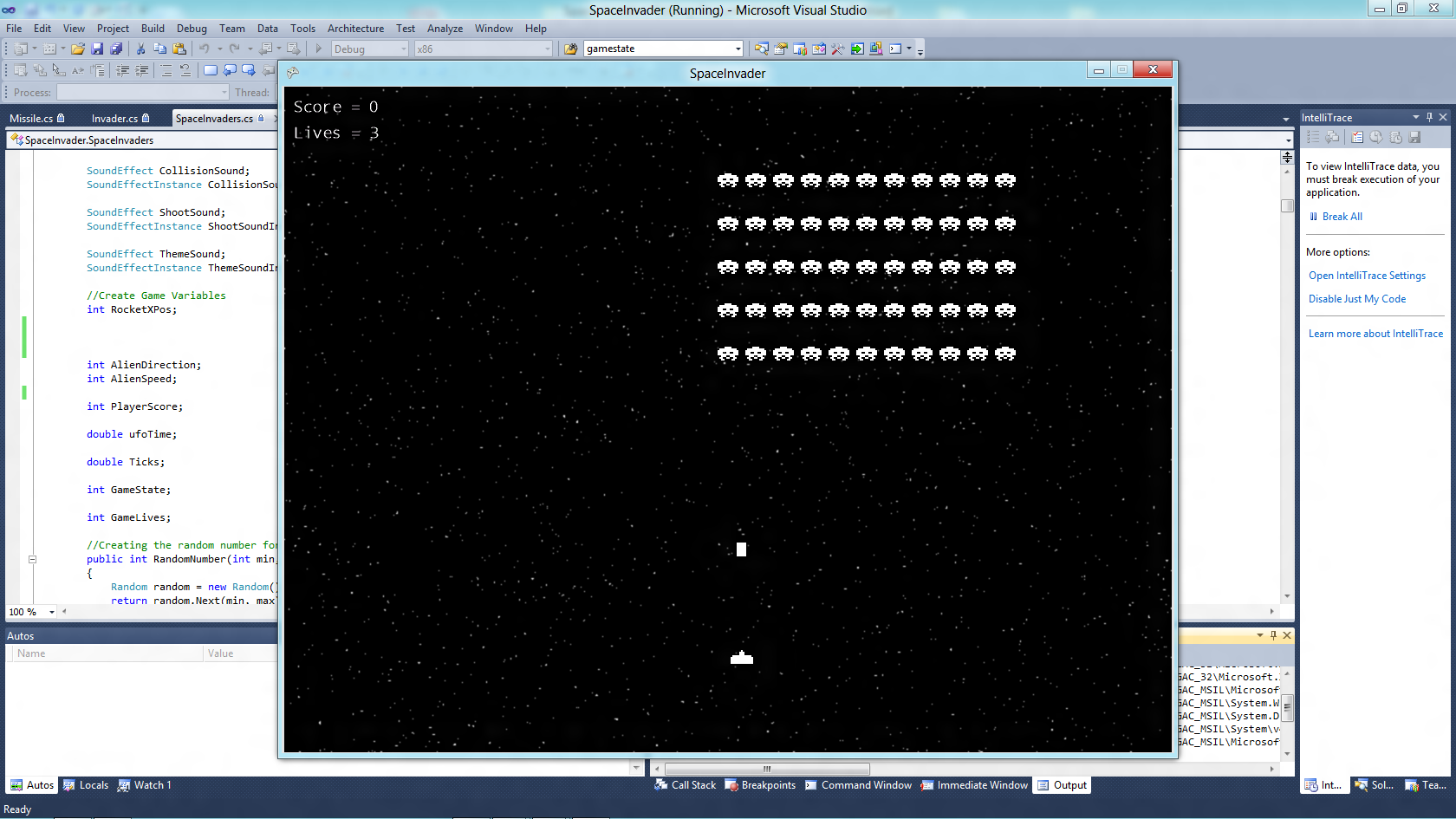Click the Open File folder icon
The image size is (1456, 819).
78,49
